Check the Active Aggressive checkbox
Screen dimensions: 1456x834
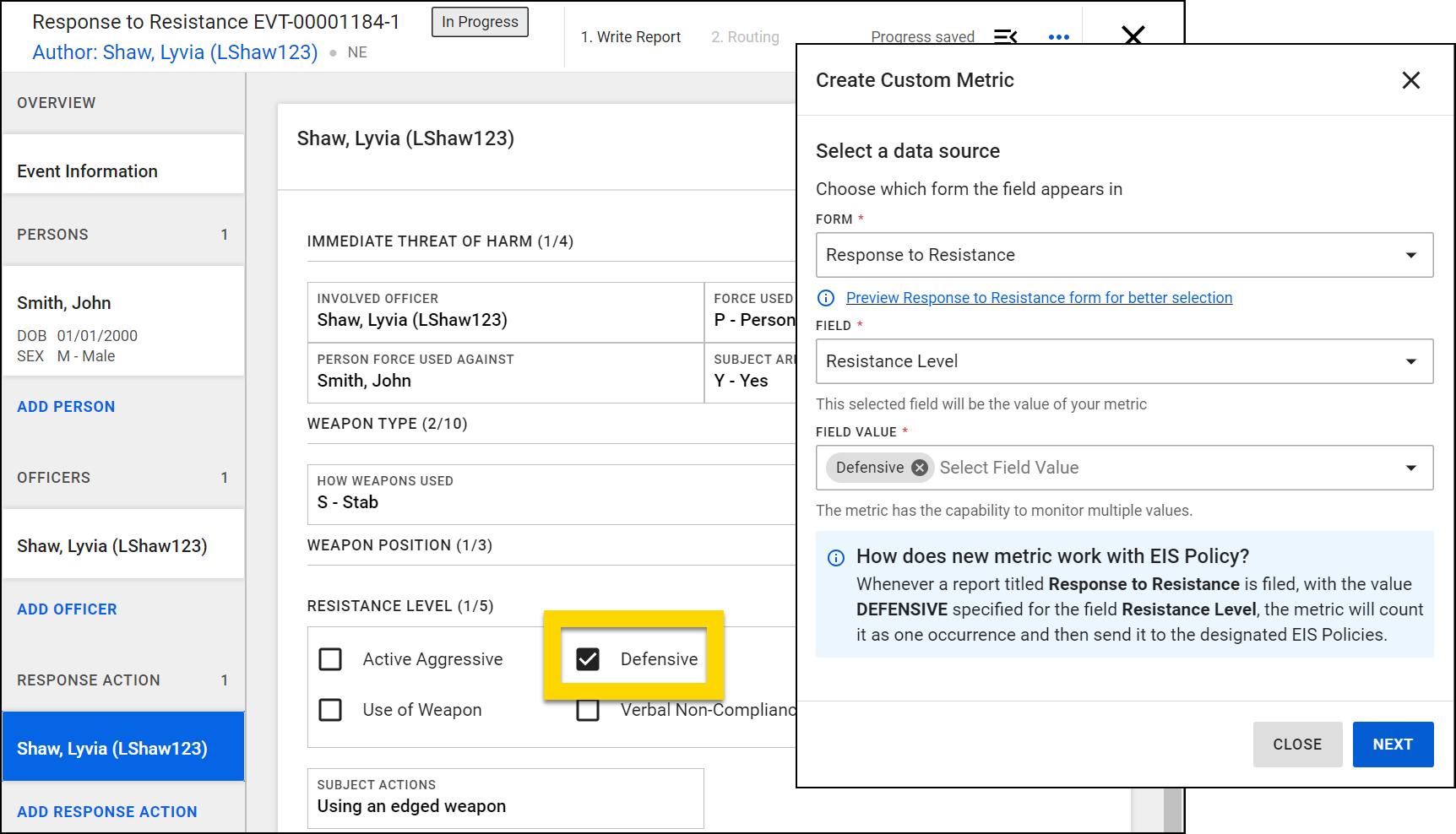(330, 659)
